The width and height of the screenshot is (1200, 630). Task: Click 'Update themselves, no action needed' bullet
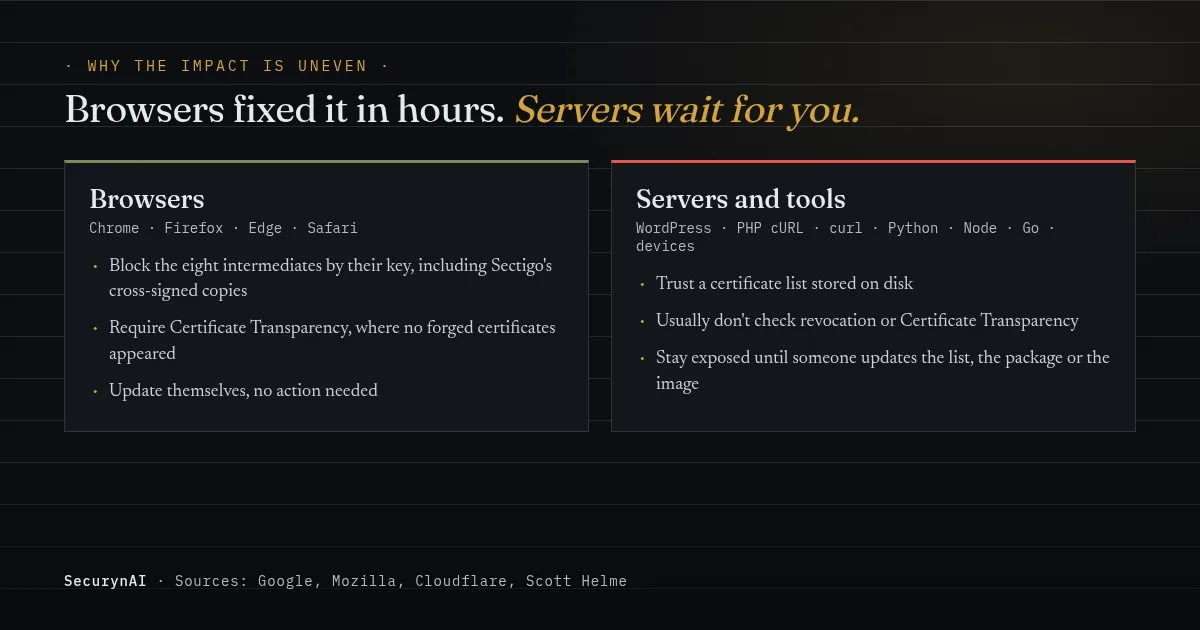tap(243, 390)
